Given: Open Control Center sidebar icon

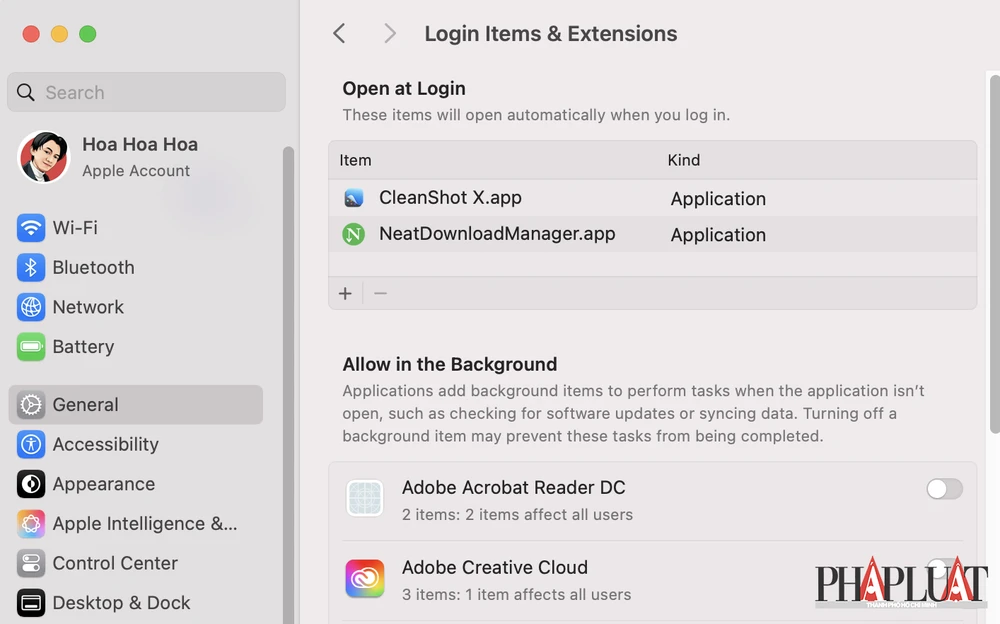Looking at the screenshot, I should pos(31,563).
